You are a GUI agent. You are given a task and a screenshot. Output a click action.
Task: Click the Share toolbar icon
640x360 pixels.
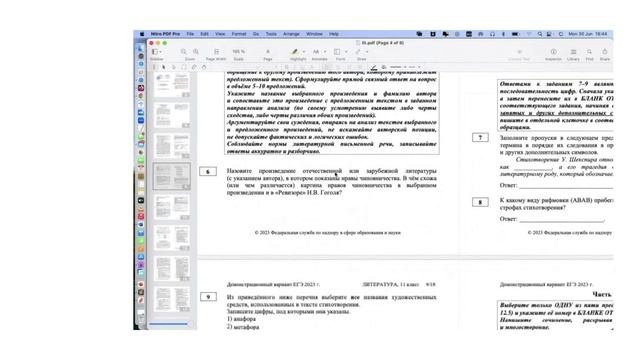pyautogui.click(x=605, y=51)
